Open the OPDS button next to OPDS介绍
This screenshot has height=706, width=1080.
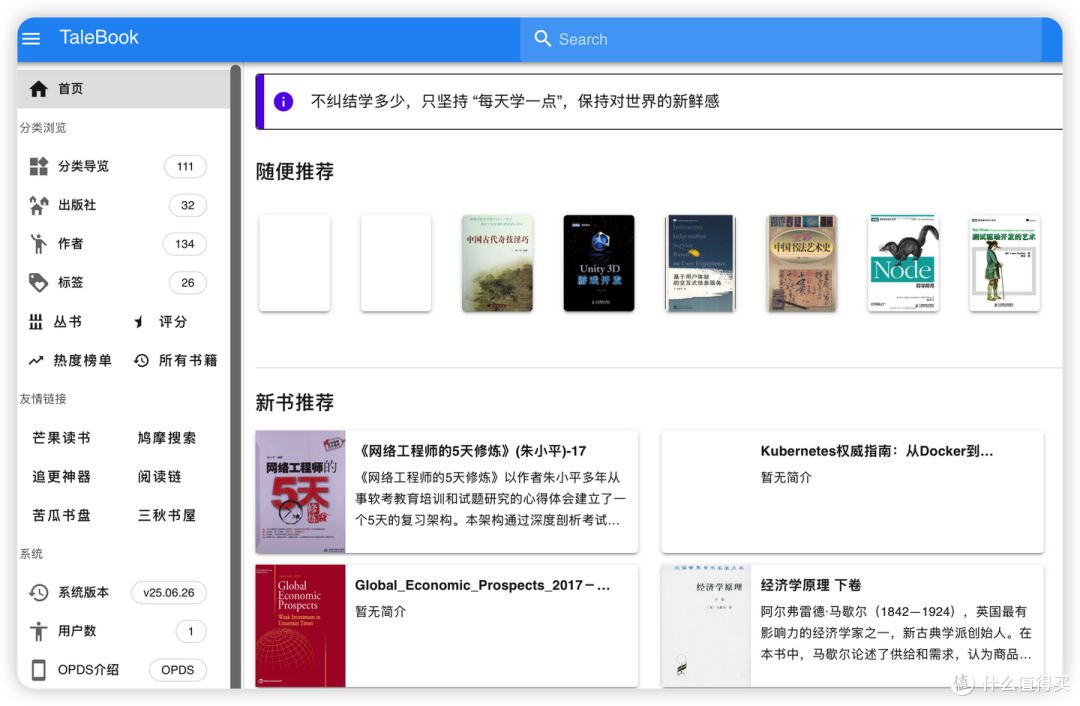177,670
